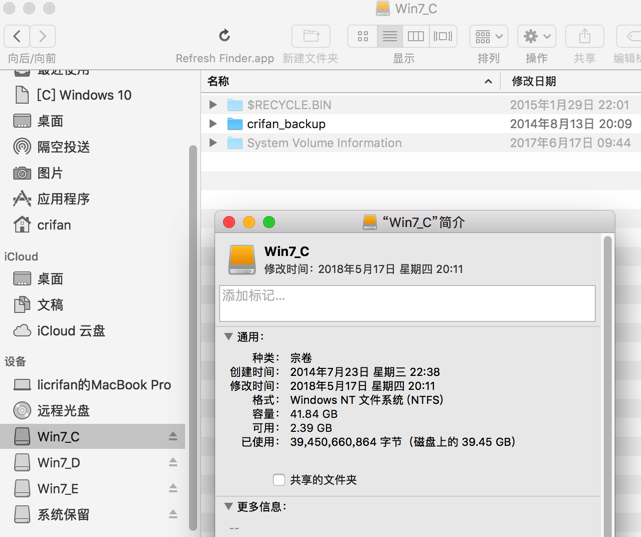Click the info window vertical scrollbar
The height and width of the screenshot is (537, 641).
tap(607, 384)
